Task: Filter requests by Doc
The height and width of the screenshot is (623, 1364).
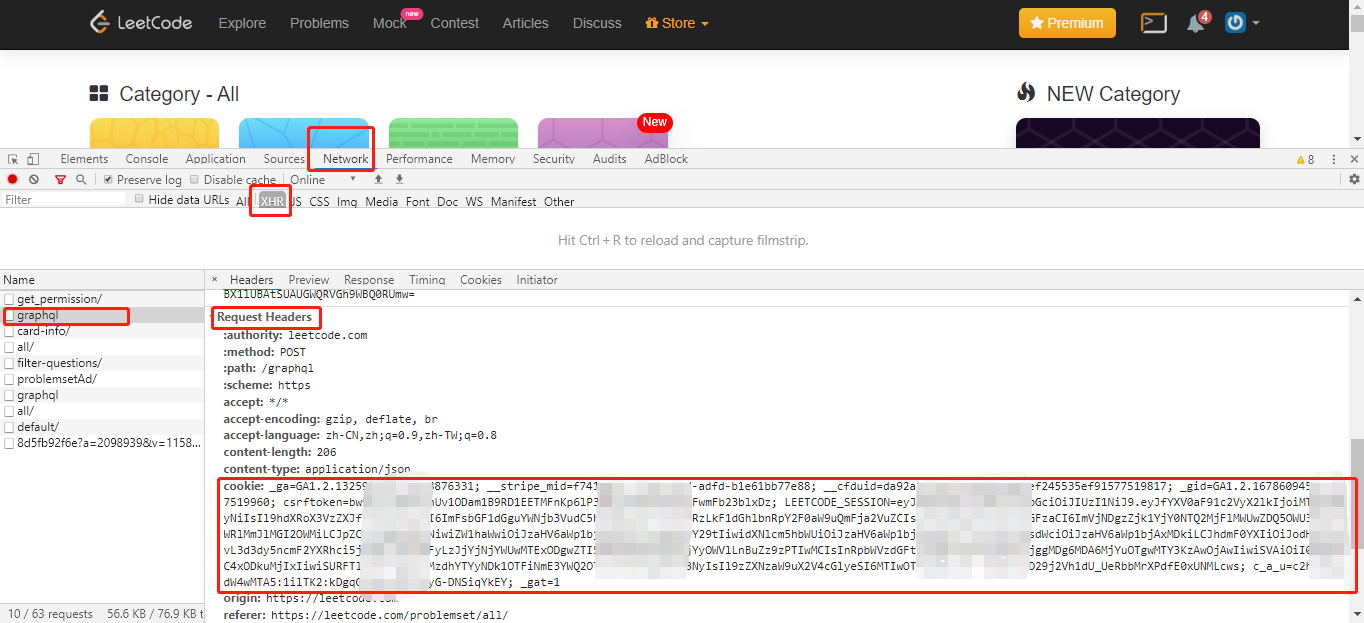Action: pyautogui.click(x=447, y=201)
